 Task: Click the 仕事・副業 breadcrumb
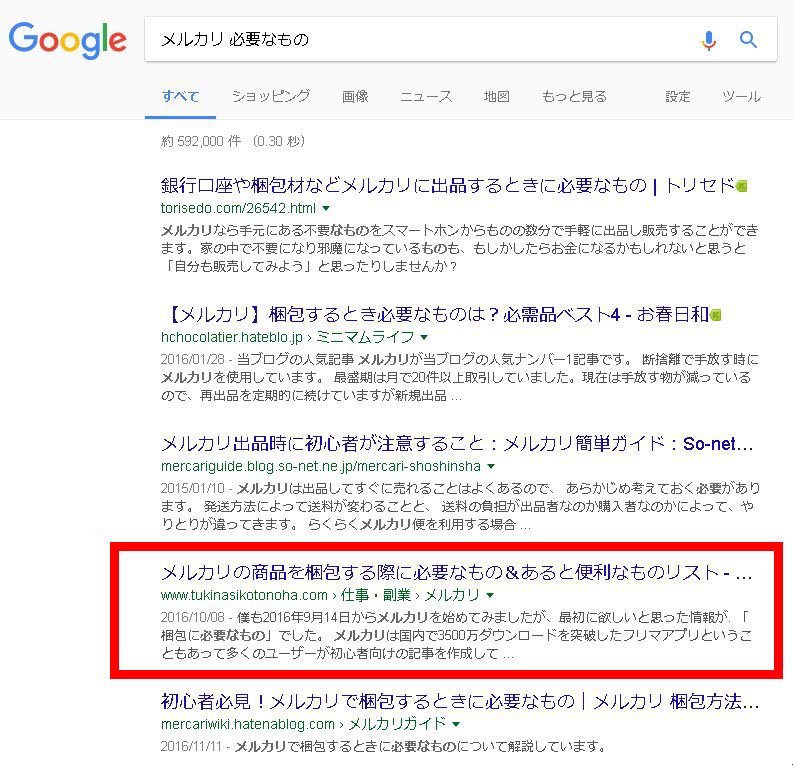(x=376, y=595)
